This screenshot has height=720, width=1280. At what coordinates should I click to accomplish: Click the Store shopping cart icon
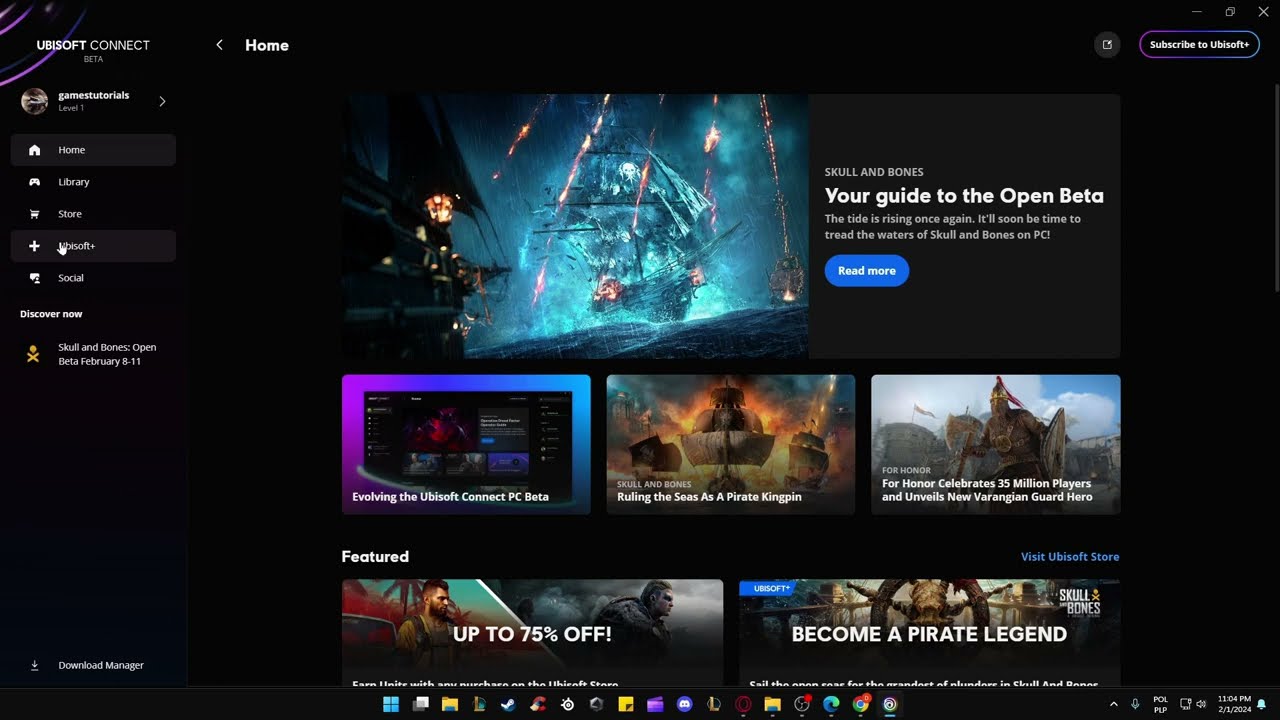click(35, 214)
